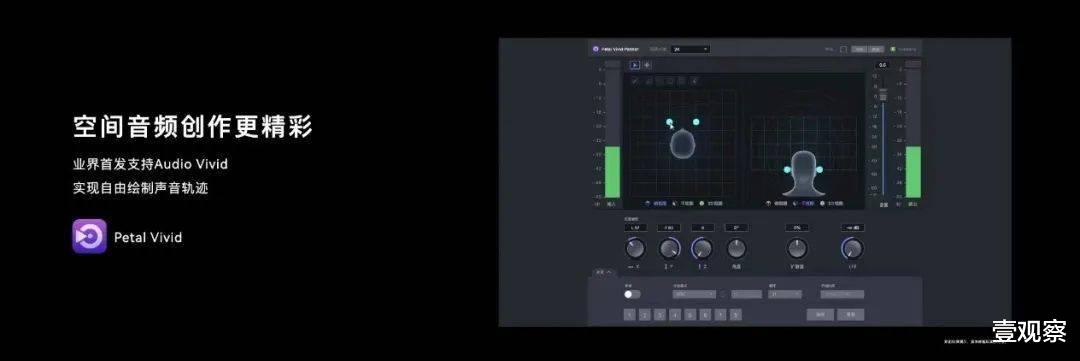Click speaker icon below the input meter

coord(596,204)
